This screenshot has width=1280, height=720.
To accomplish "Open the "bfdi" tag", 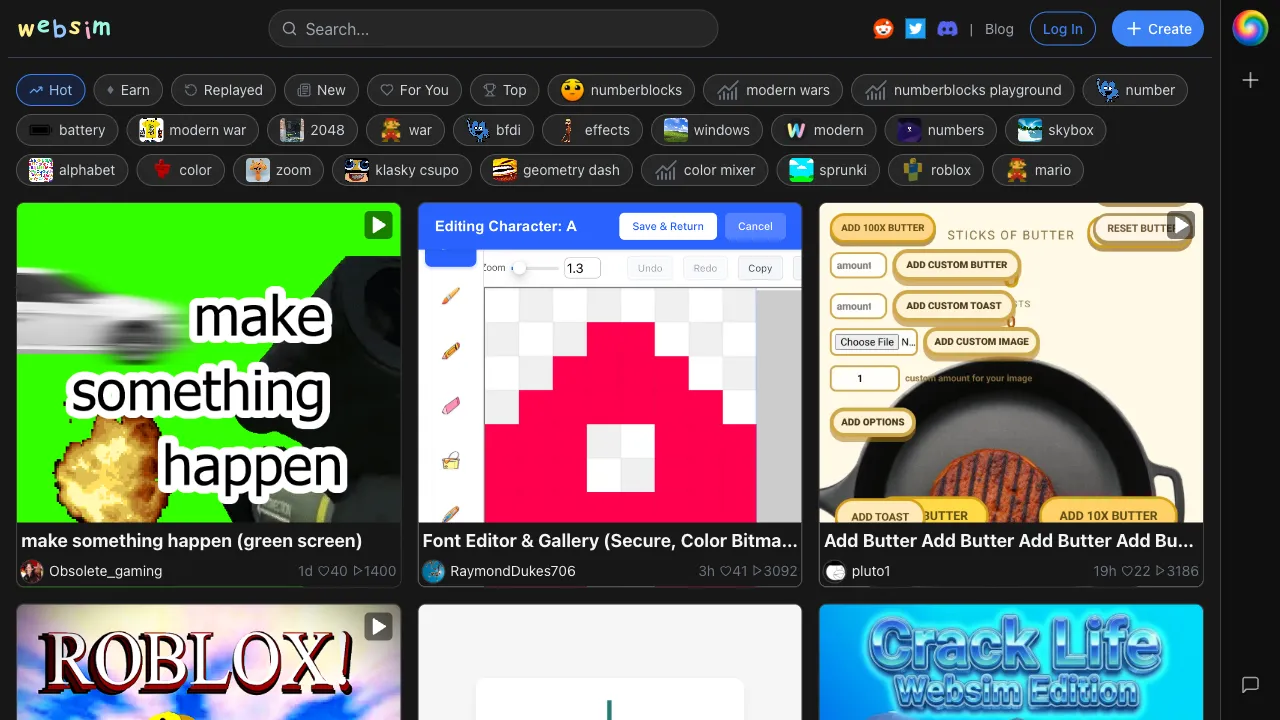I will click(493, 130).
